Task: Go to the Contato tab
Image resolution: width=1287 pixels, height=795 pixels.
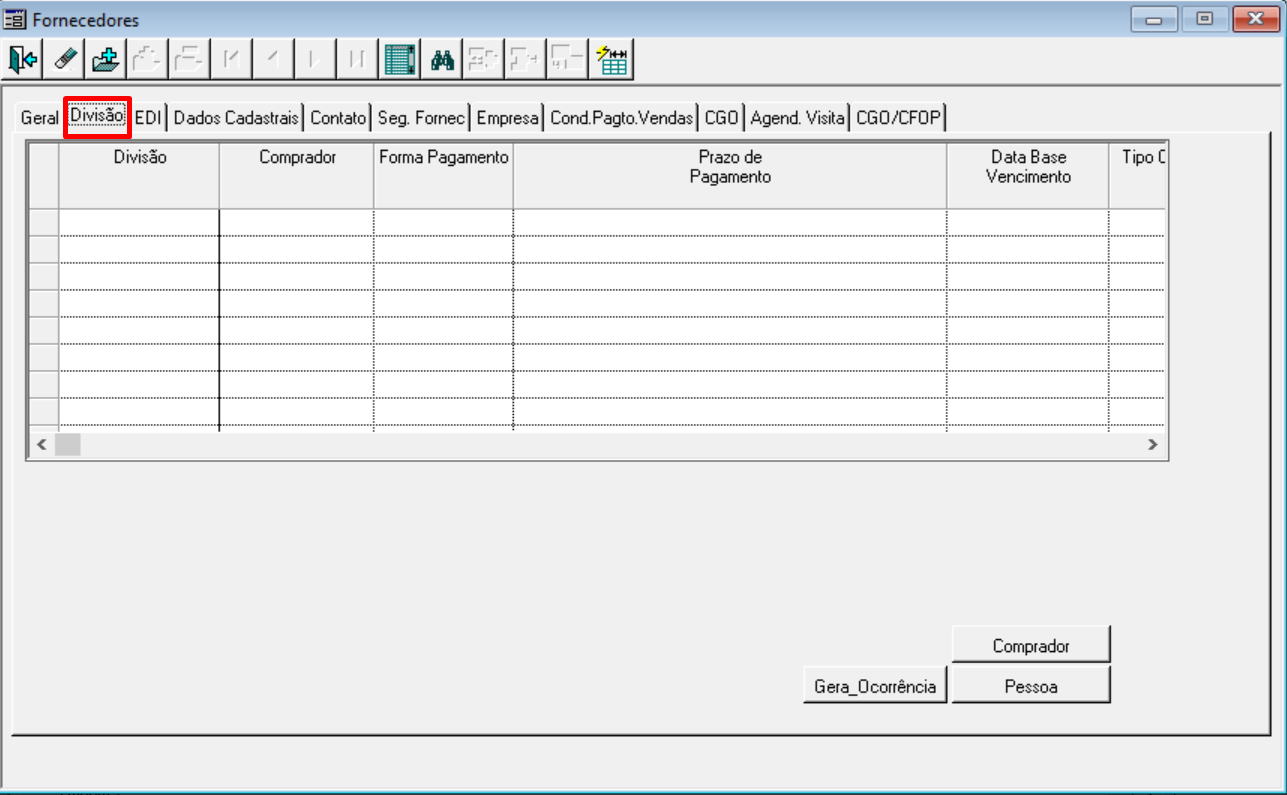Action: (x=339, y=118)
